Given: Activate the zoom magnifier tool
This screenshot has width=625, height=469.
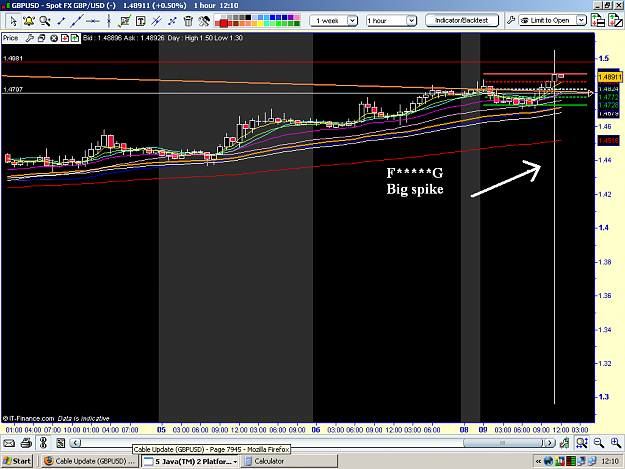Looking at the screenshot, I should click(45, 21).
